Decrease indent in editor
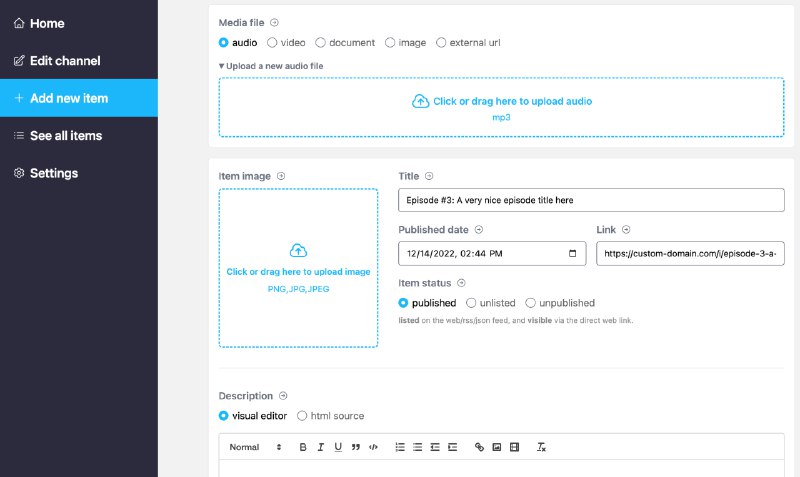This screenshot has width=800, height=477. (x=435, y=447)
